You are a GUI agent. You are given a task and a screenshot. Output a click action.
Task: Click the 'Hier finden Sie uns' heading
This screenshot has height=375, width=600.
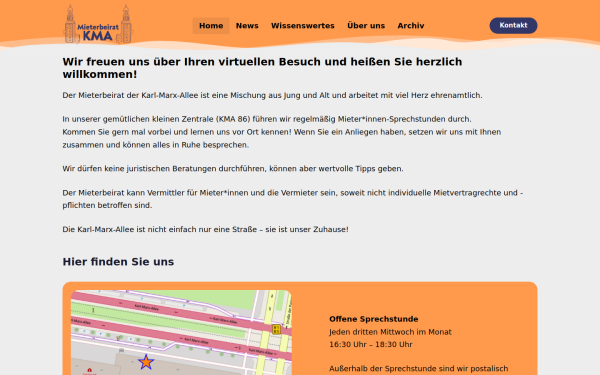pyautogui.click(x=118, y=262)
